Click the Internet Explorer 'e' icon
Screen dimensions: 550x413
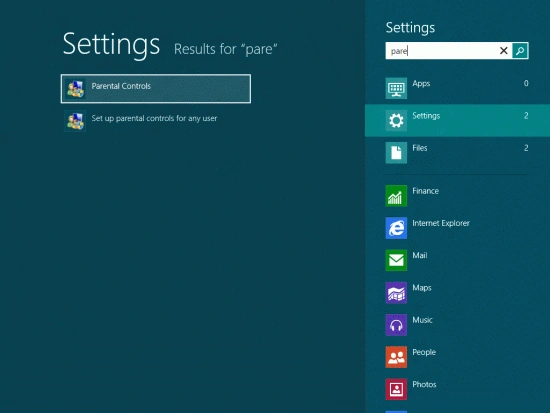[396, 228]
